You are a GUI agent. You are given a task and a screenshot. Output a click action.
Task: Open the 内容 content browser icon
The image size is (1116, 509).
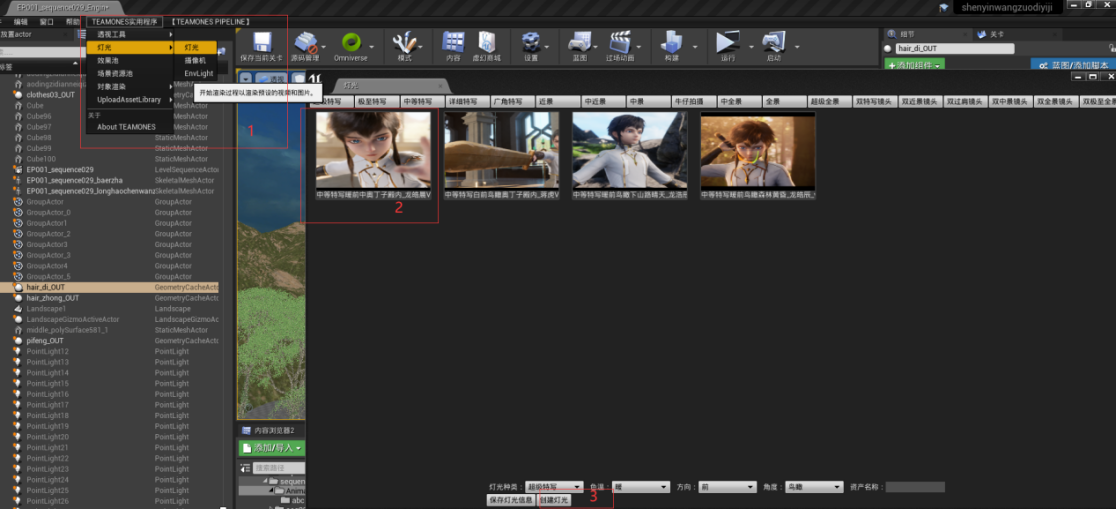453,43
